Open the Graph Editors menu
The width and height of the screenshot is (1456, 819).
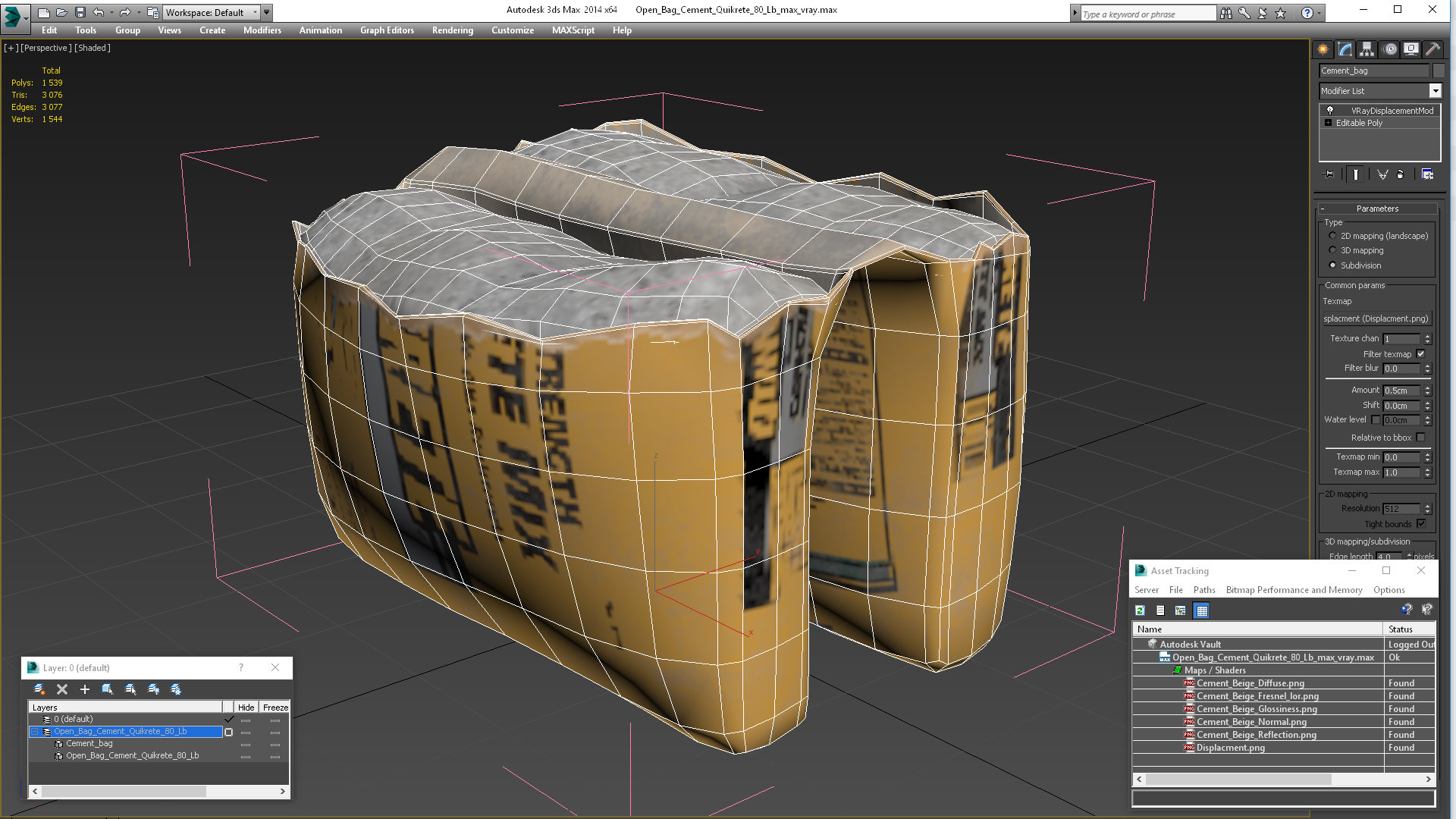[x=387, y=30]
